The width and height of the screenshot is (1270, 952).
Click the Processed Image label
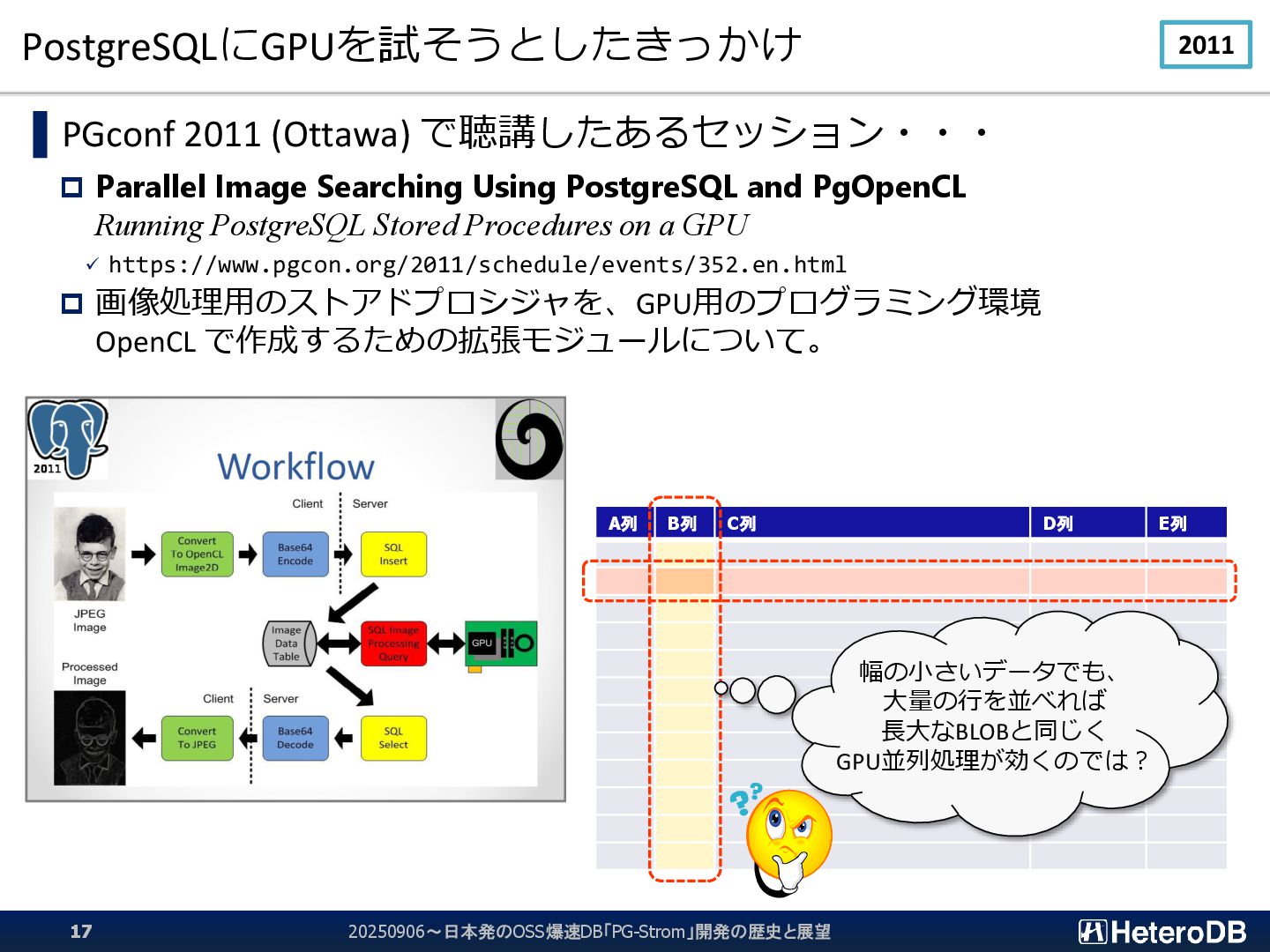[x=90, y=673]
